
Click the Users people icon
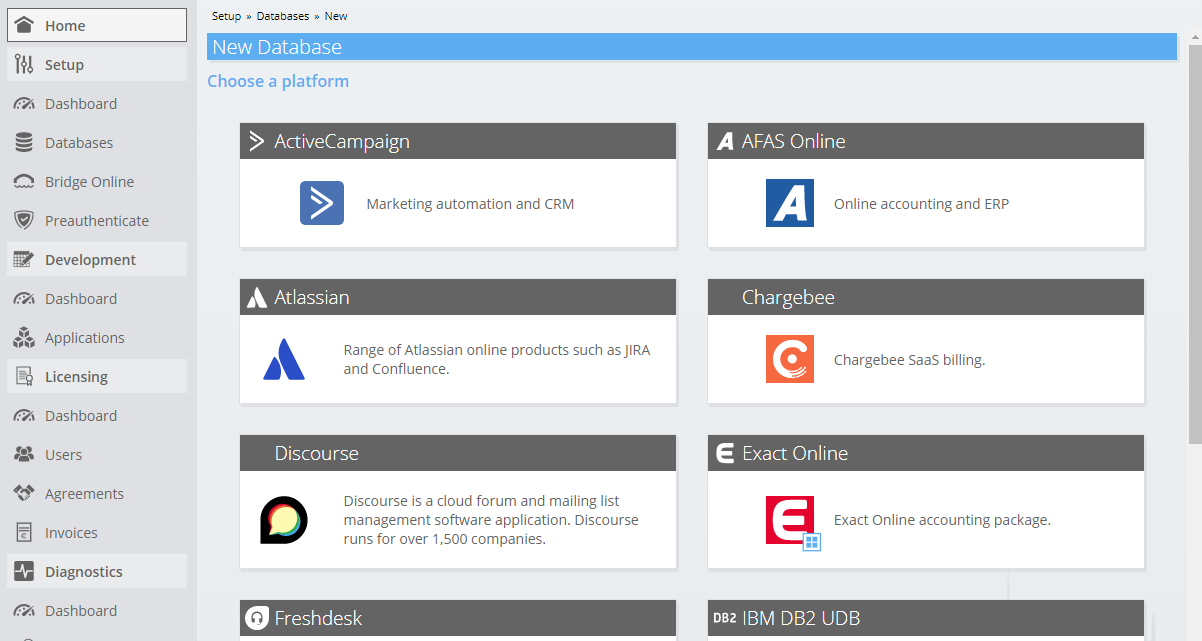[24, 454]
